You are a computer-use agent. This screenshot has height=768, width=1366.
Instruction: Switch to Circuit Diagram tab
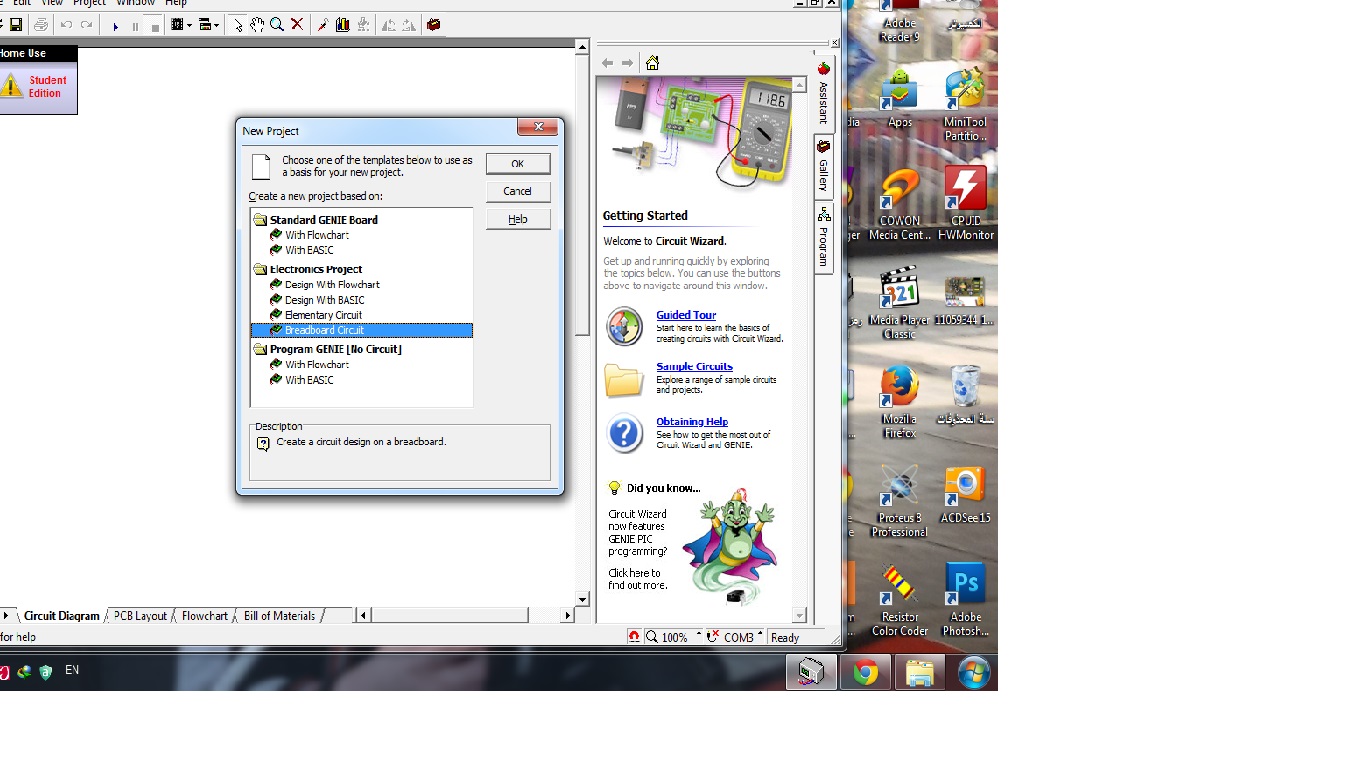point(61,616)
